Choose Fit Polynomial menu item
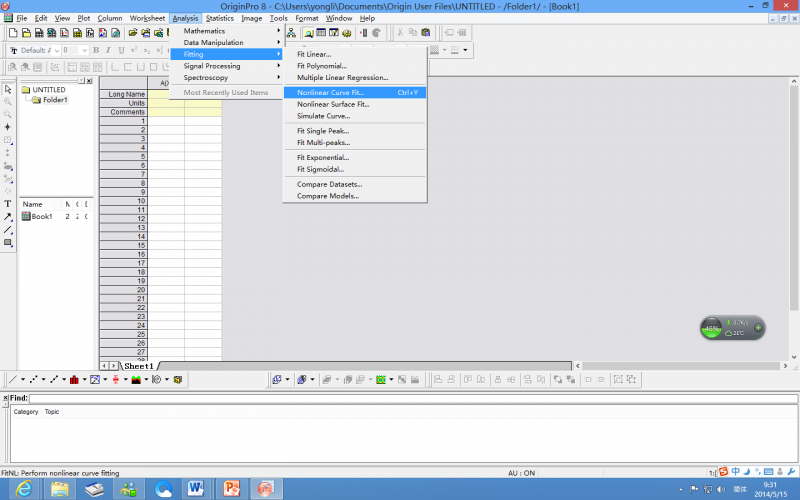Image resolution: width=800 pixels, height=500 pixels. [x=355, y=66]
